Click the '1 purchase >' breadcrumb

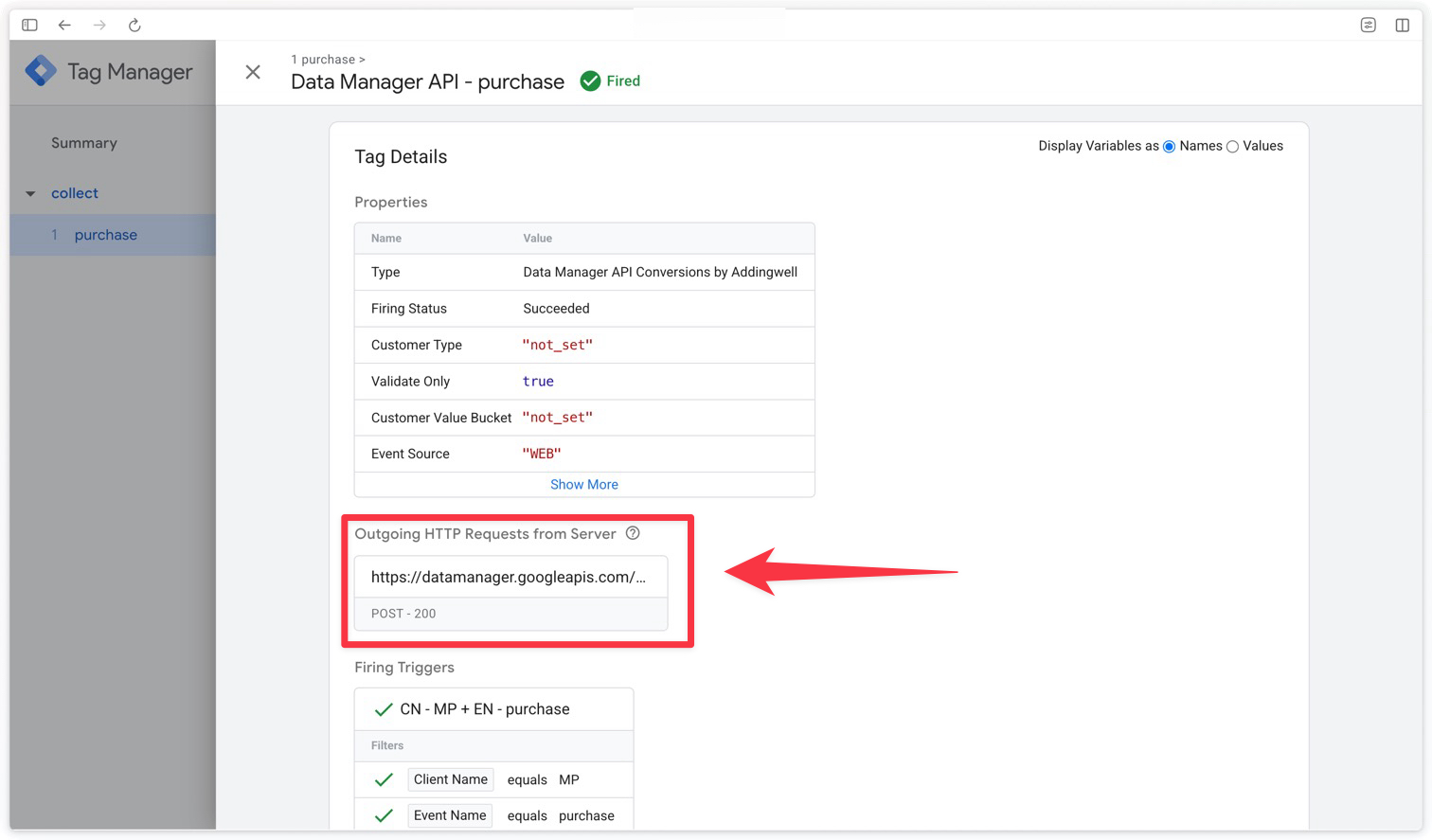[328, 59]
